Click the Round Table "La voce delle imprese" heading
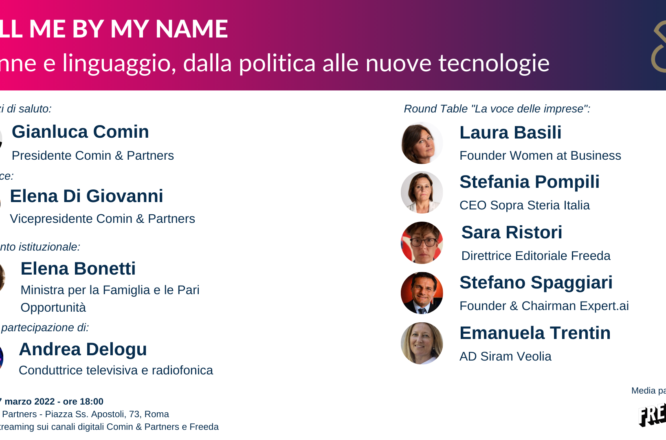 tap(497, 109)
